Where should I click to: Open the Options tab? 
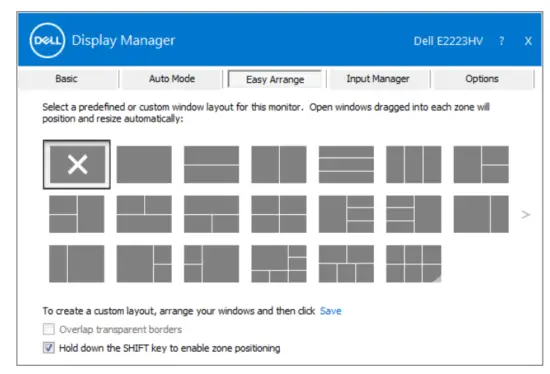482,79
